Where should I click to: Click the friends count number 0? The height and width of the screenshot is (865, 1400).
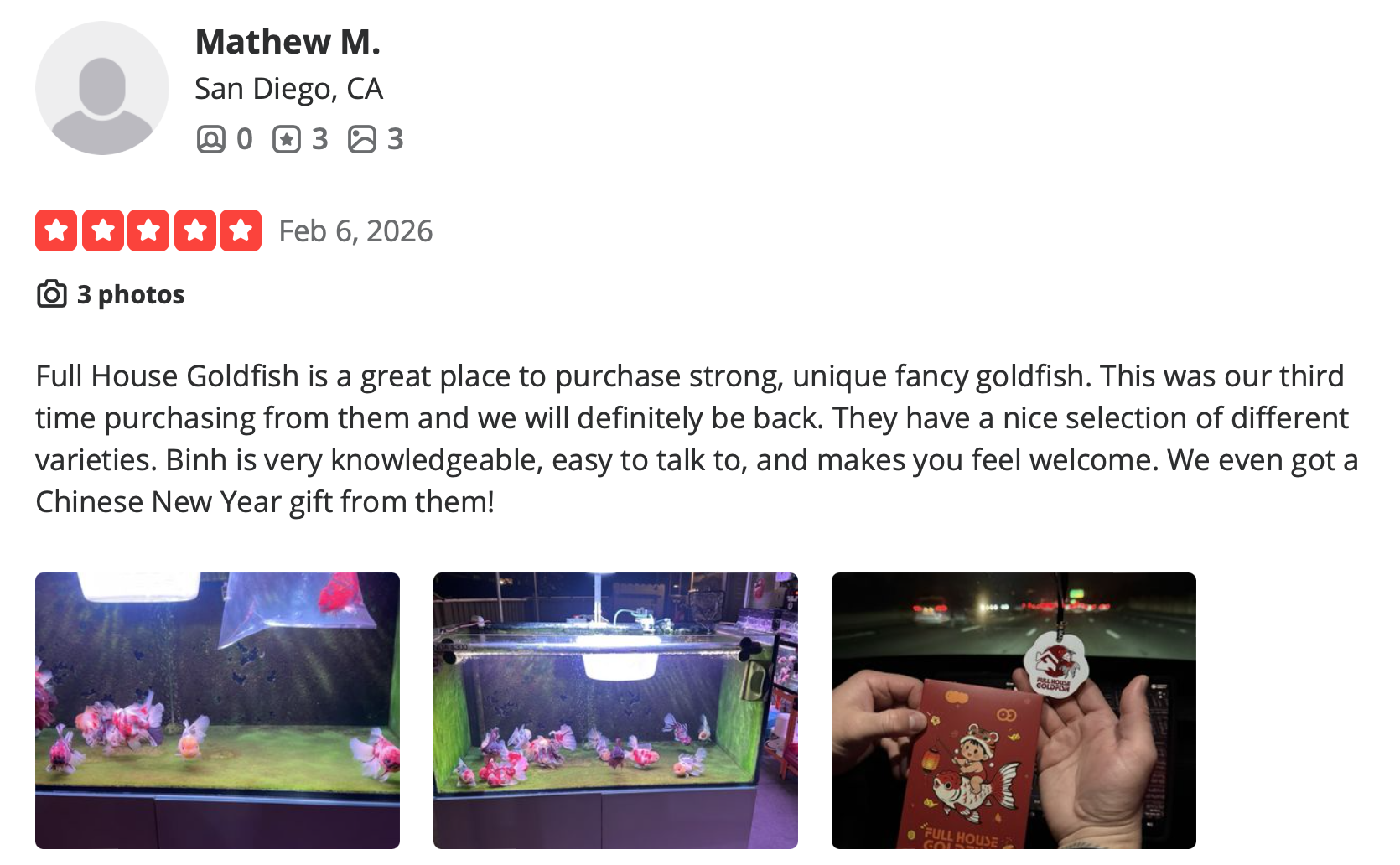[x=244, y=139]
